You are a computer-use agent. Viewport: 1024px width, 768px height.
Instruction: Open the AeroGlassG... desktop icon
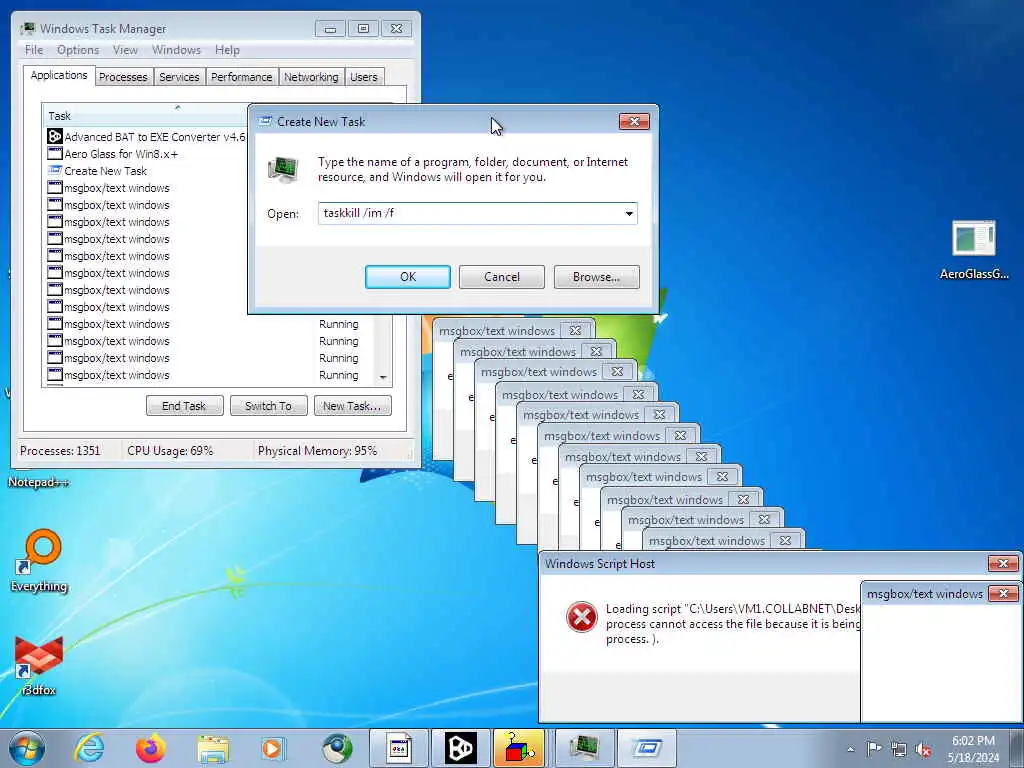coord(974,248)
